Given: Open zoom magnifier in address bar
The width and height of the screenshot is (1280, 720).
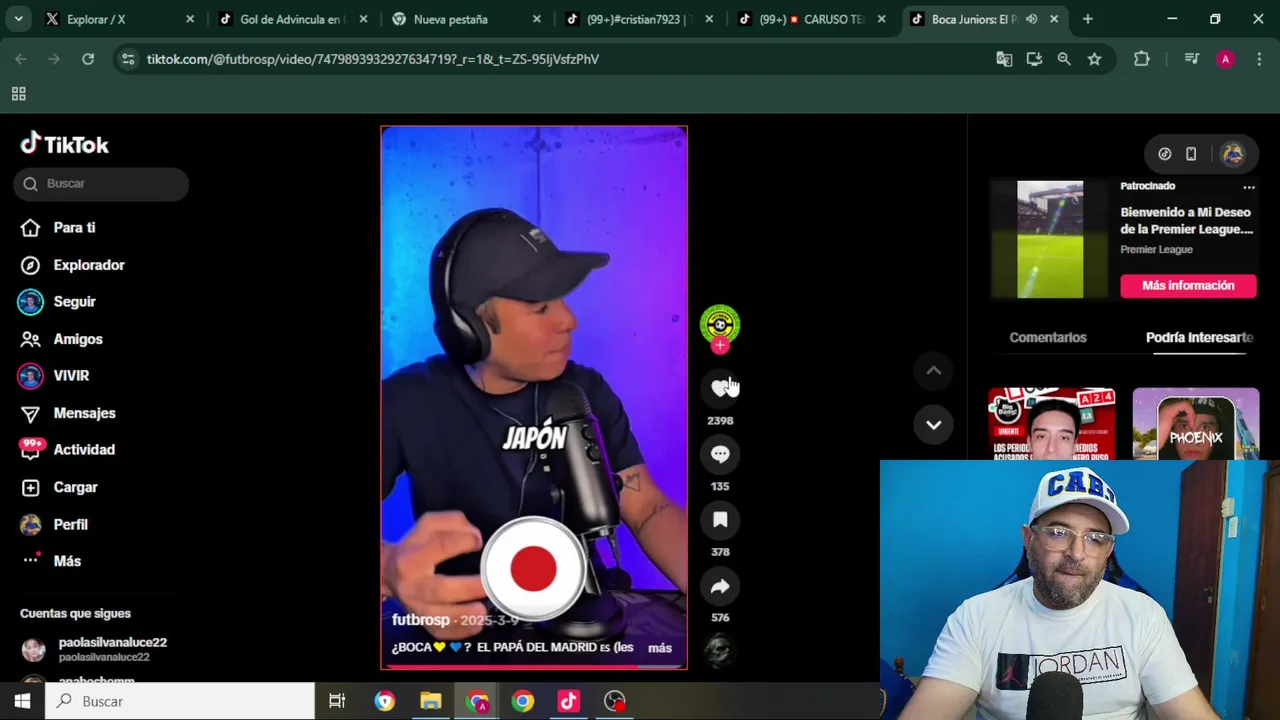Looking at the screenshot, I should pyautogui.click(x=1064, y=59).
